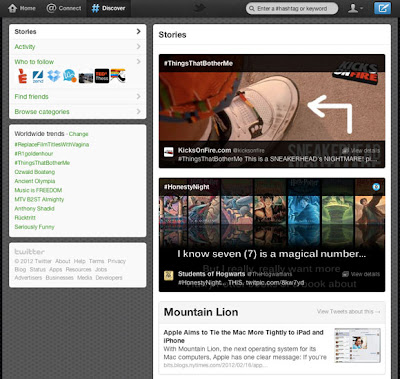Open the Rücktritt trend

coord(25,218)
